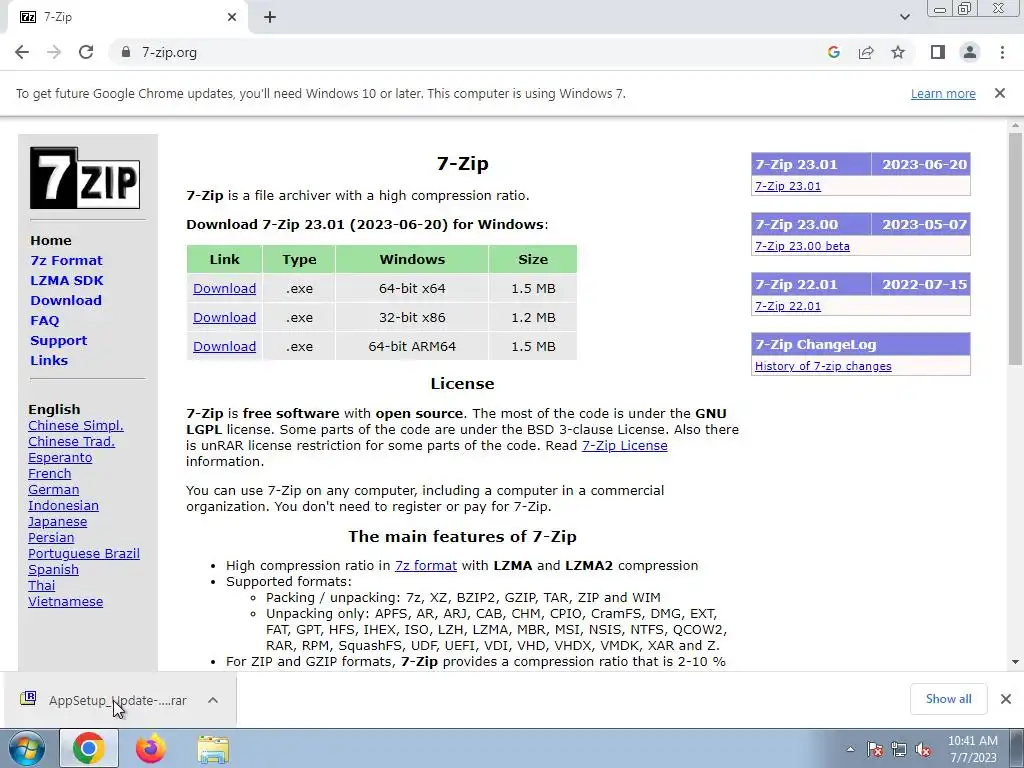
Task: Click the forward navigation arrow
Action: pos(54,52)
